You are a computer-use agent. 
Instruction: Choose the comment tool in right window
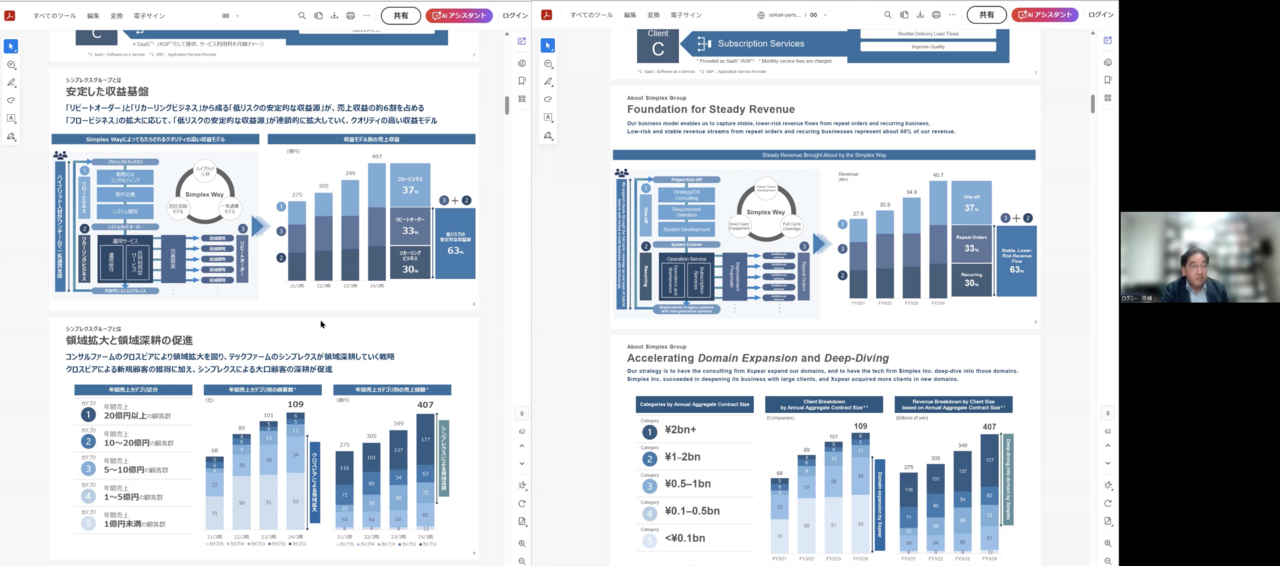(548, 64)
